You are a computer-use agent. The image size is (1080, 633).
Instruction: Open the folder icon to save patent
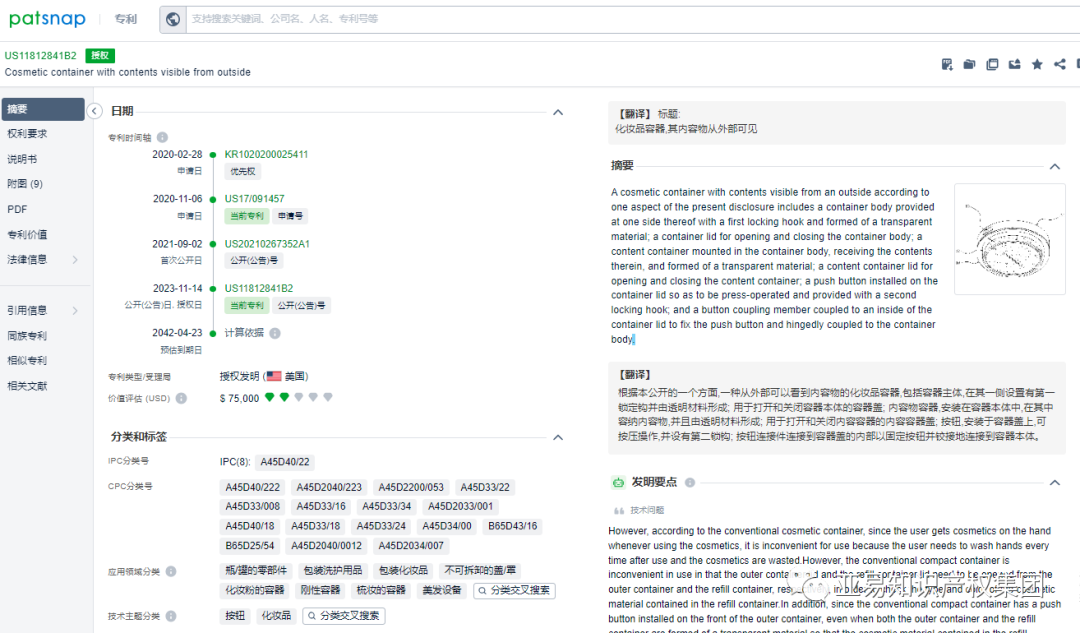[969, 64]
